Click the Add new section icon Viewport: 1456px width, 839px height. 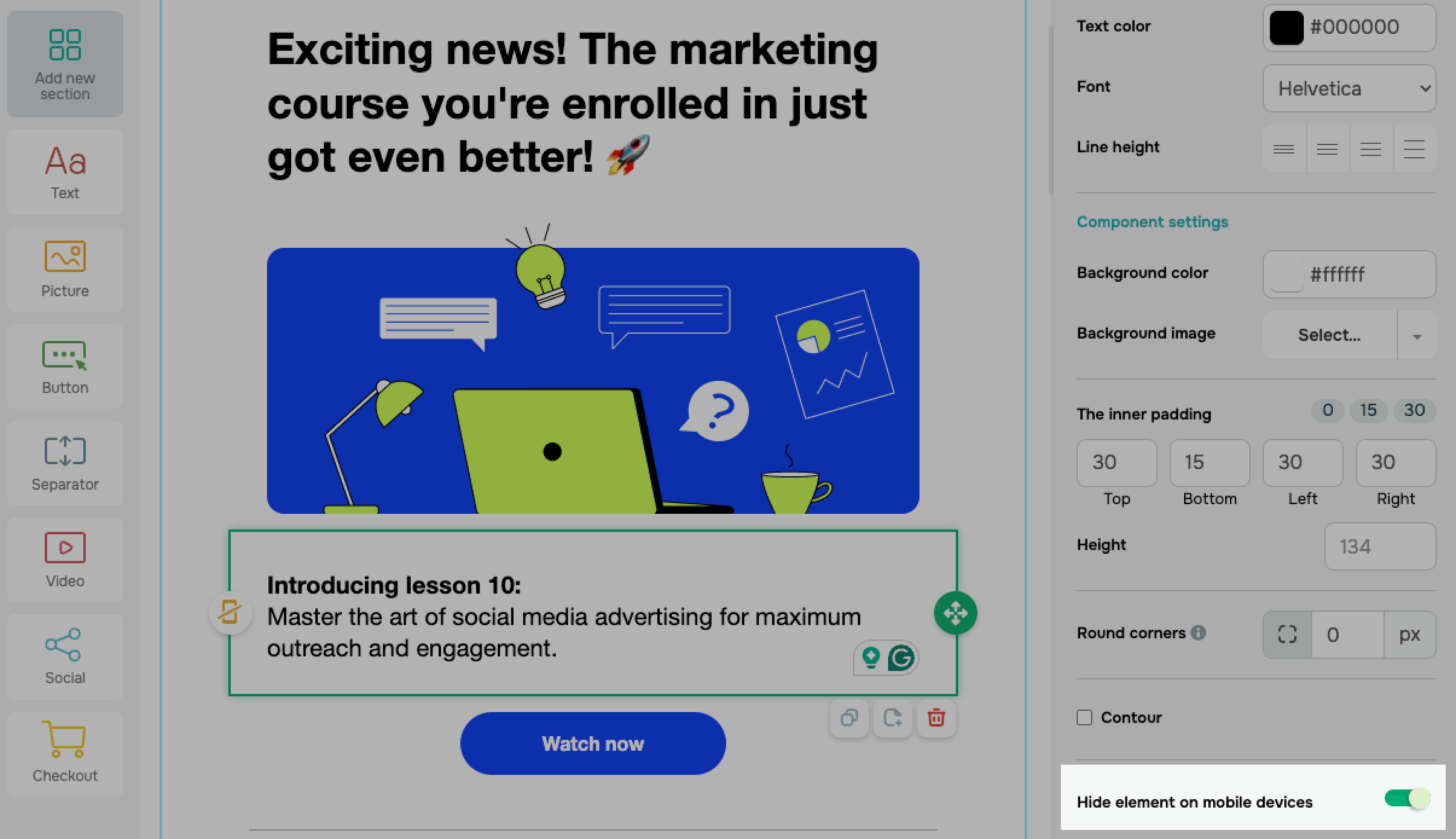65,45
